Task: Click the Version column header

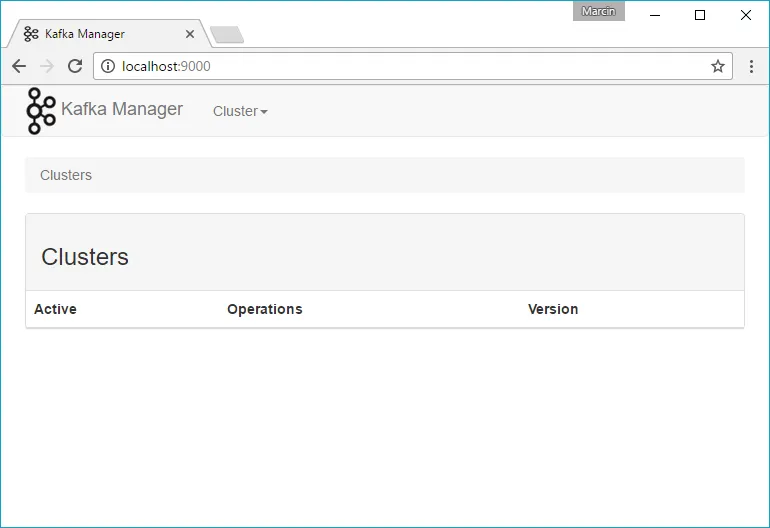Action: point(553,309)
